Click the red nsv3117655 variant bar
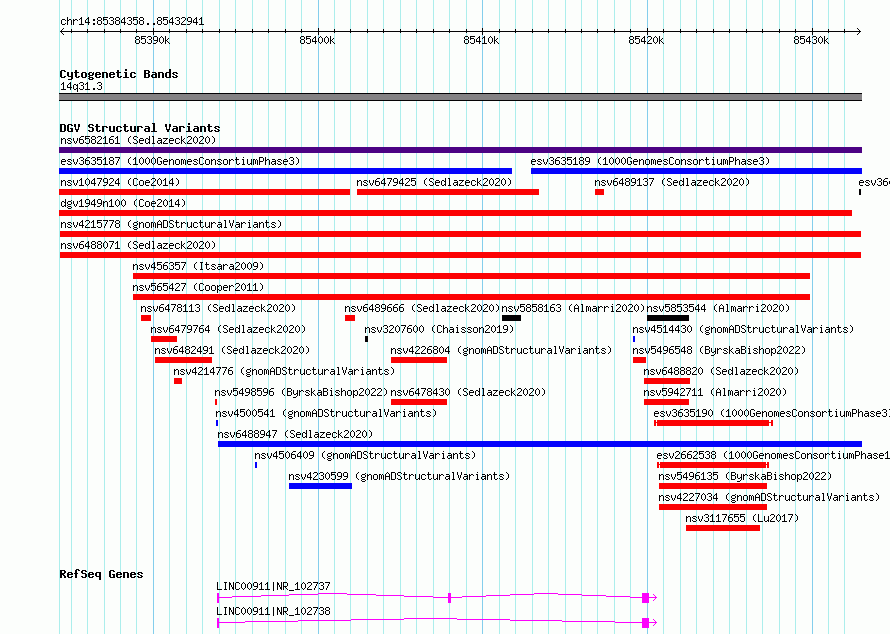Viewport: 890px width, 634px height. point(723,528)
